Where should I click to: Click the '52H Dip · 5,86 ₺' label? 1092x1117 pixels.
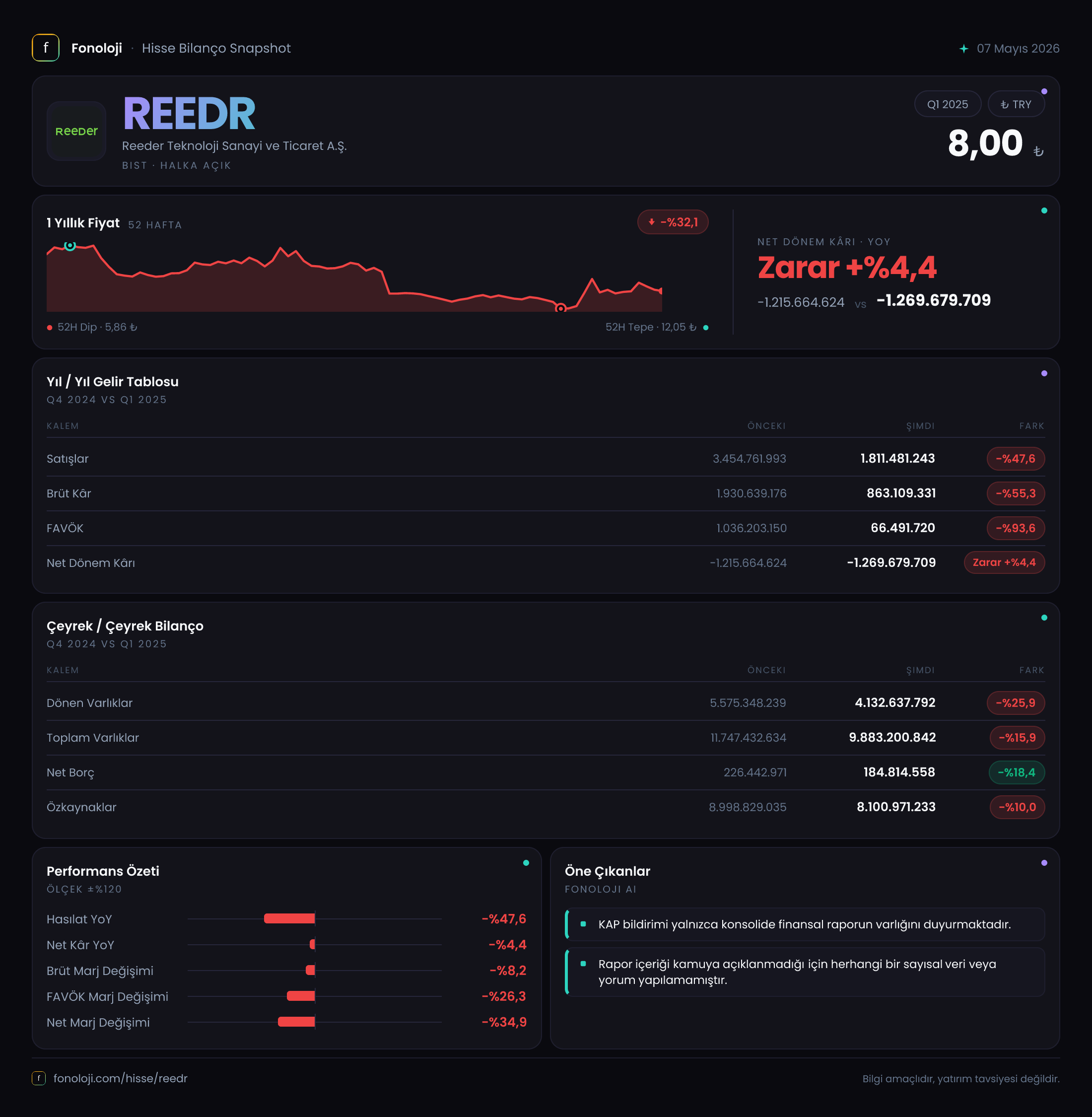(x=97, y=327)
